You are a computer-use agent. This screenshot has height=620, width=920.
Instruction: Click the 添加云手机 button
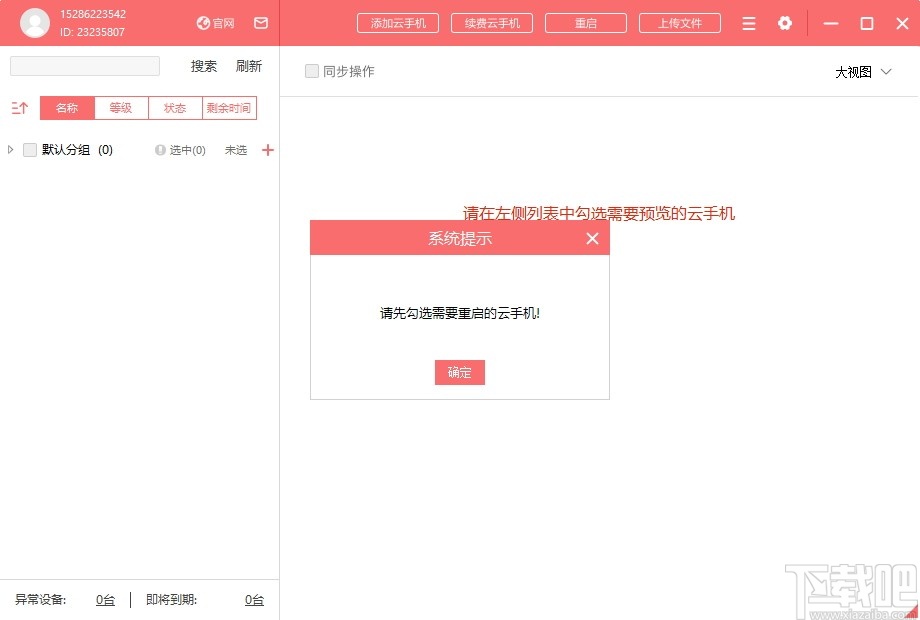click(x=397, y=22)
